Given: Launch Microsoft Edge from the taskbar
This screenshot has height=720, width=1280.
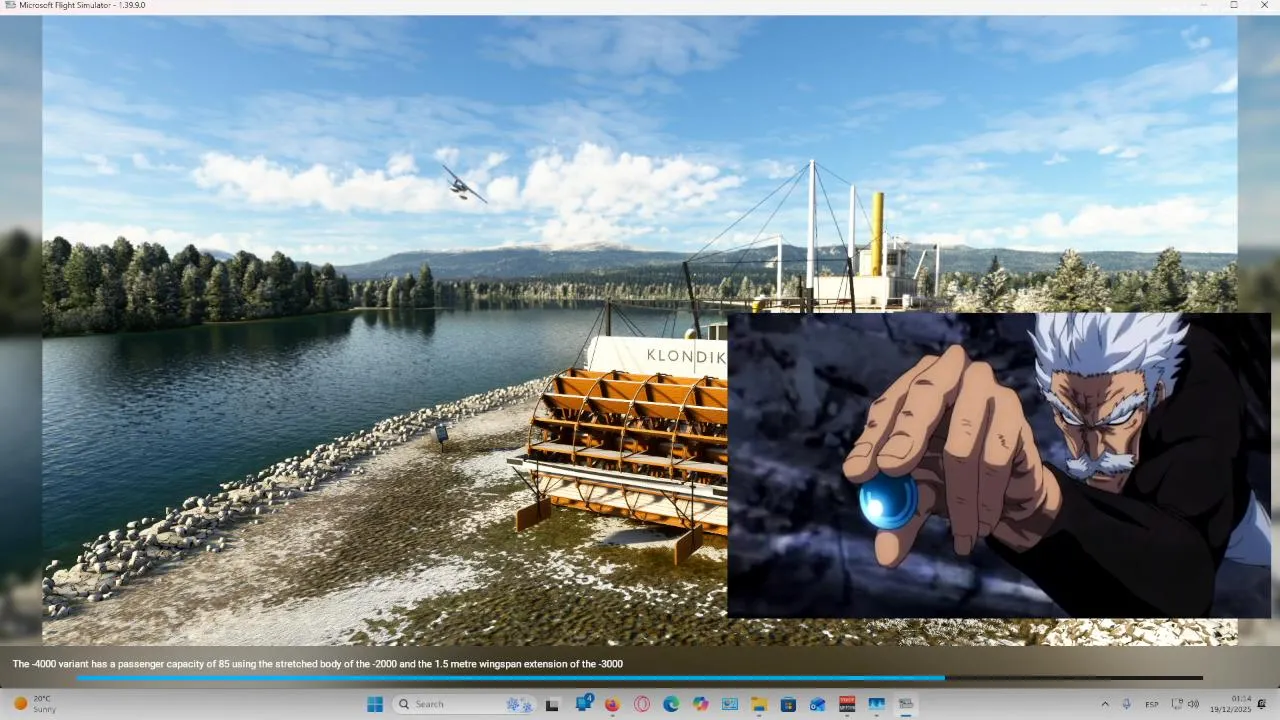Looking at the screenshot, I should (x=671, y=704).
